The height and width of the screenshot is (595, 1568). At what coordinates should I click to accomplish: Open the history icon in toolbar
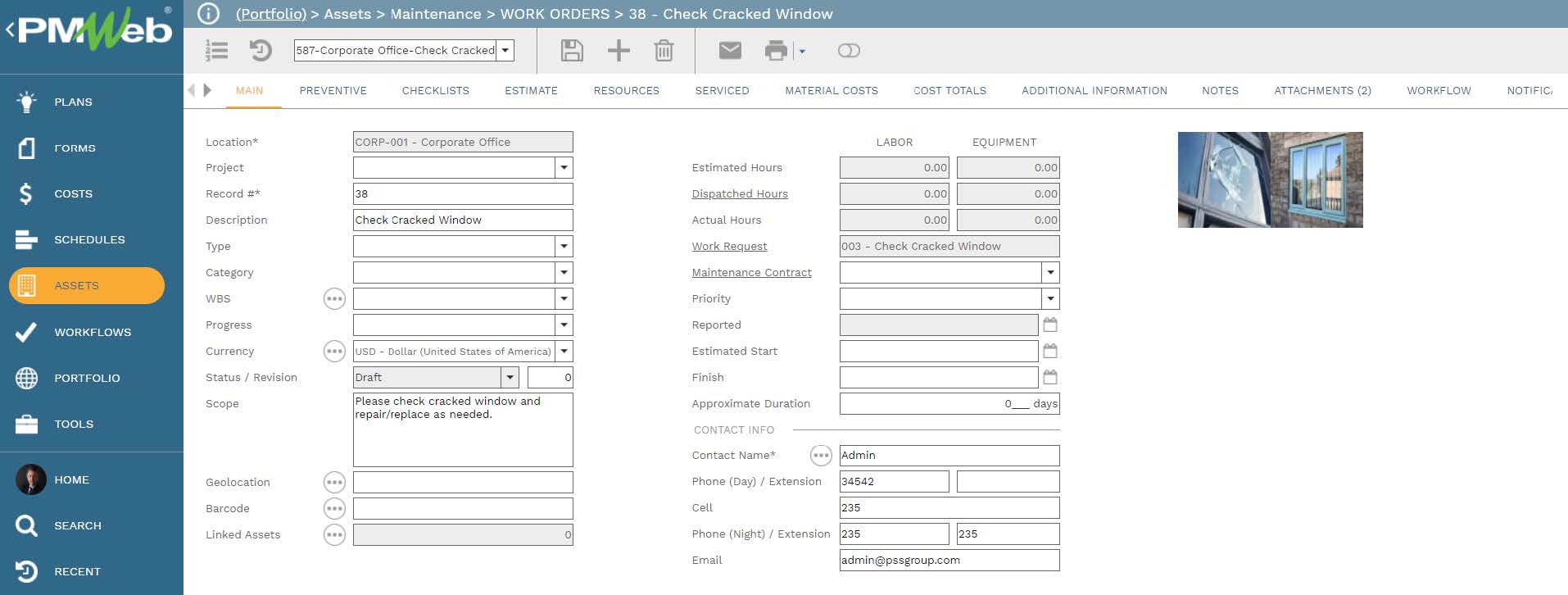point(261,51)
